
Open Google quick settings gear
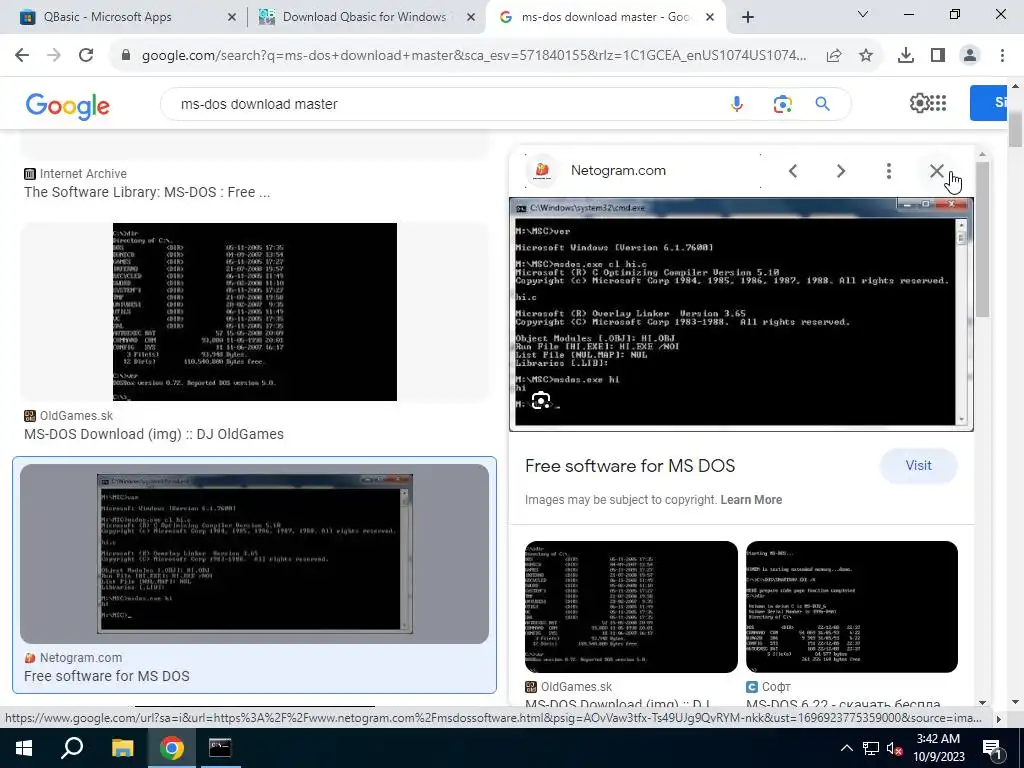point(919,103)
